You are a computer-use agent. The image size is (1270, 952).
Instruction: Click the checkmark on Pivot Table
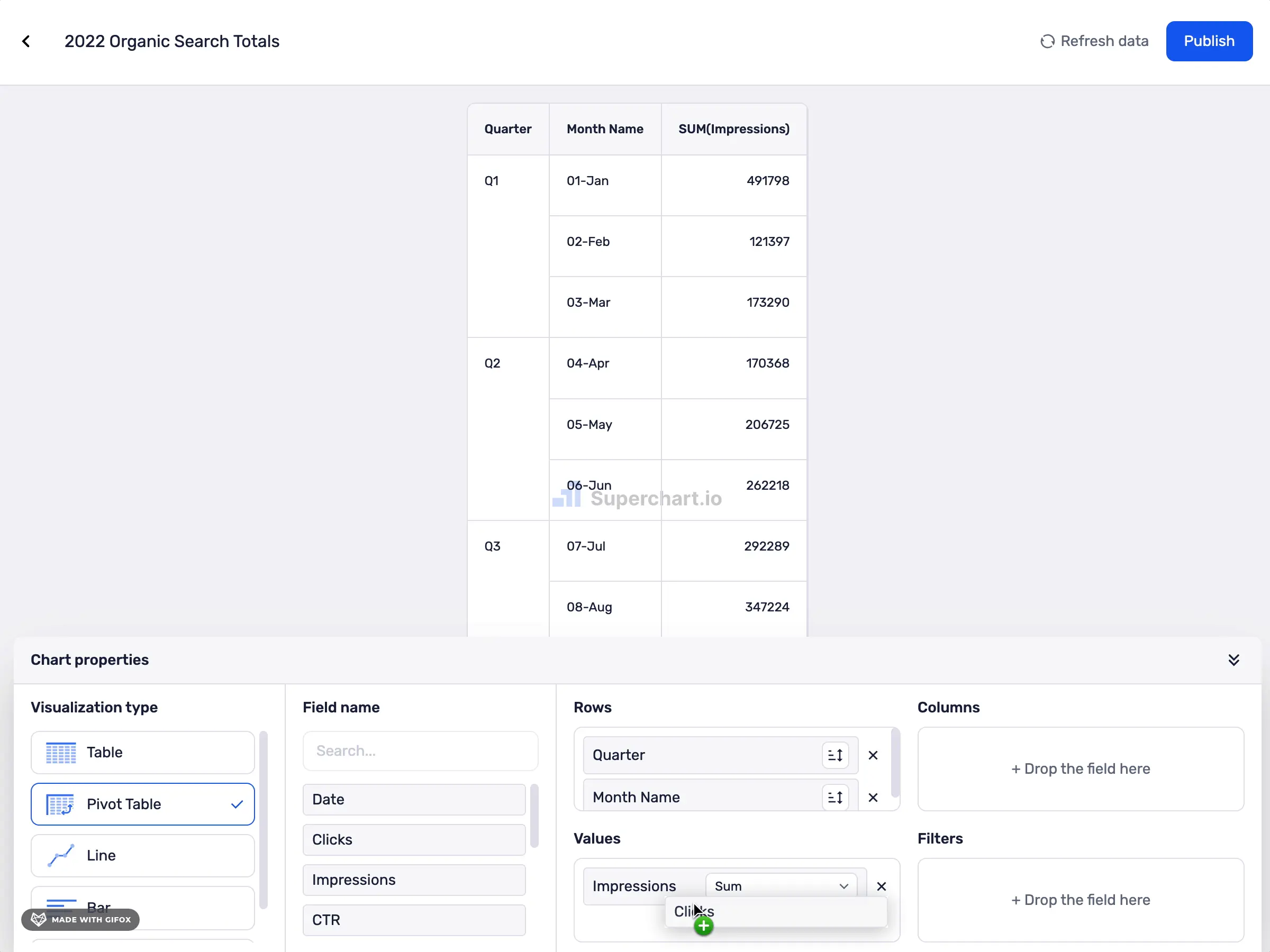237,804
